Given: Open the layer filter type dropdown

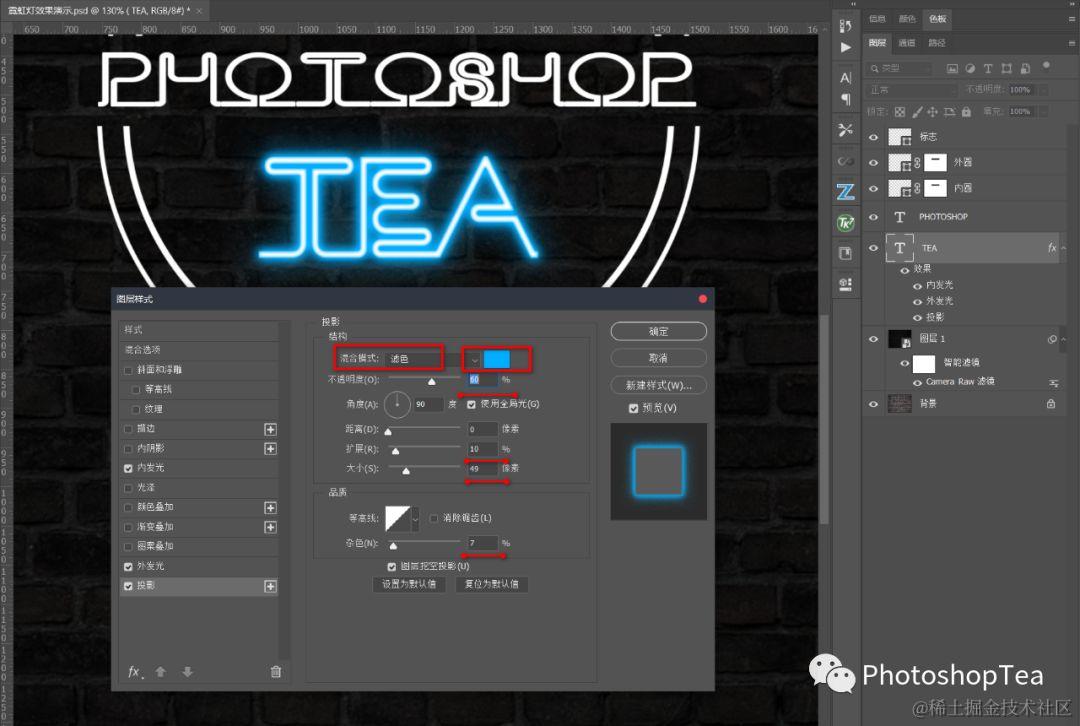Looking at the screenshot, I should pos(900,69).
